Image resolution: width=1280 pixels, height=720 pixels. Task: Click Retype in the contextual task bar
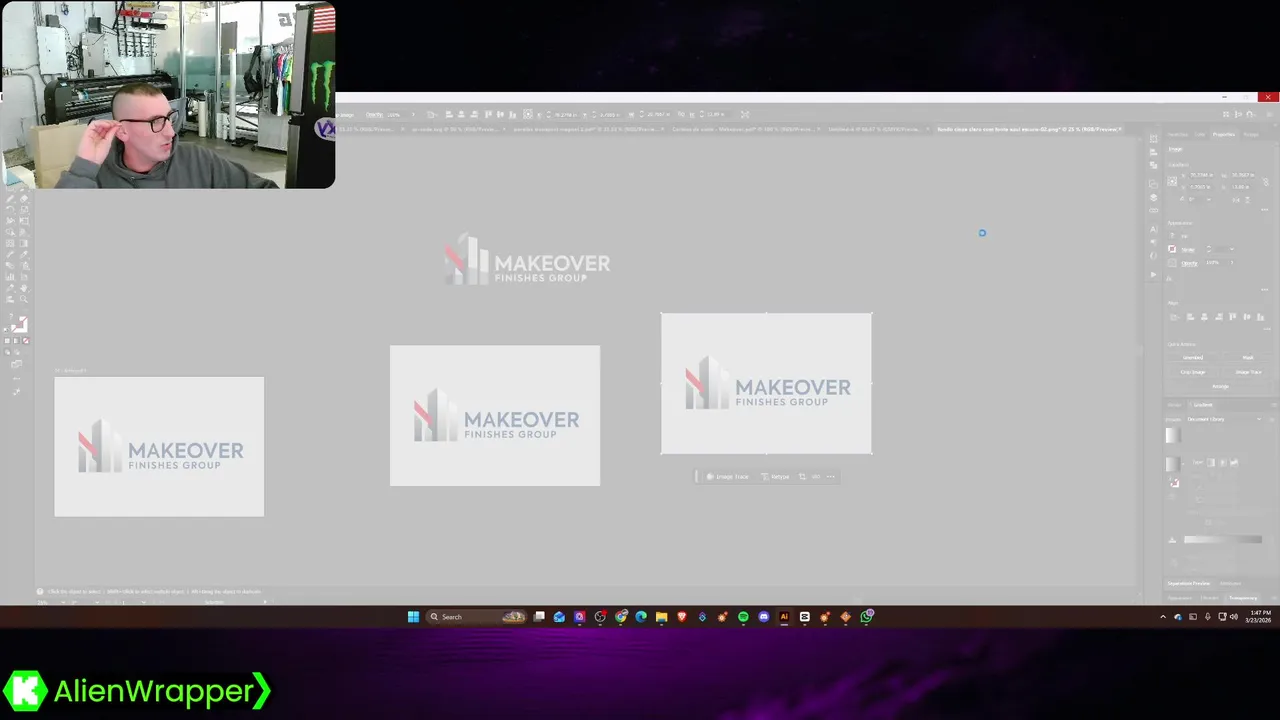click(775, 477)
